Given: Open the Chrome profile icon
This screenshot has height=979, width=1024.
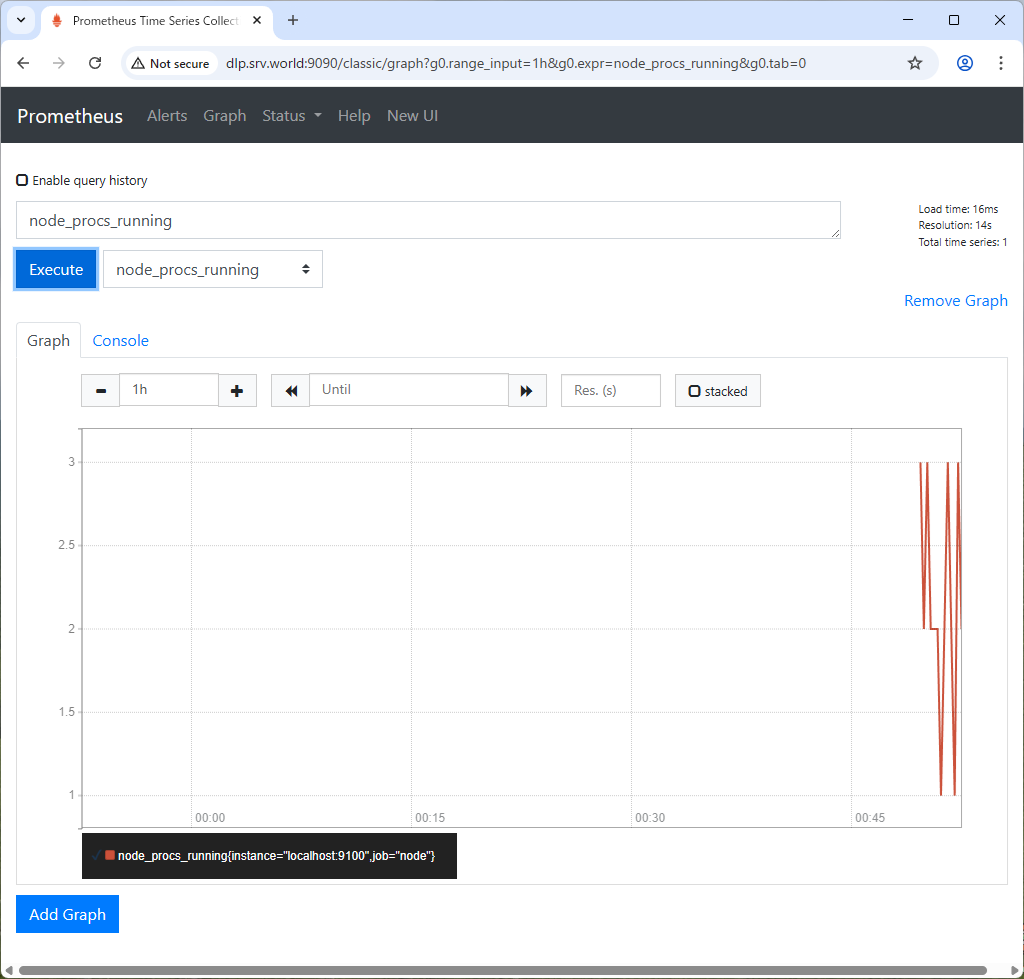Looking at the screenshot, I should click(x=964, y=63).
